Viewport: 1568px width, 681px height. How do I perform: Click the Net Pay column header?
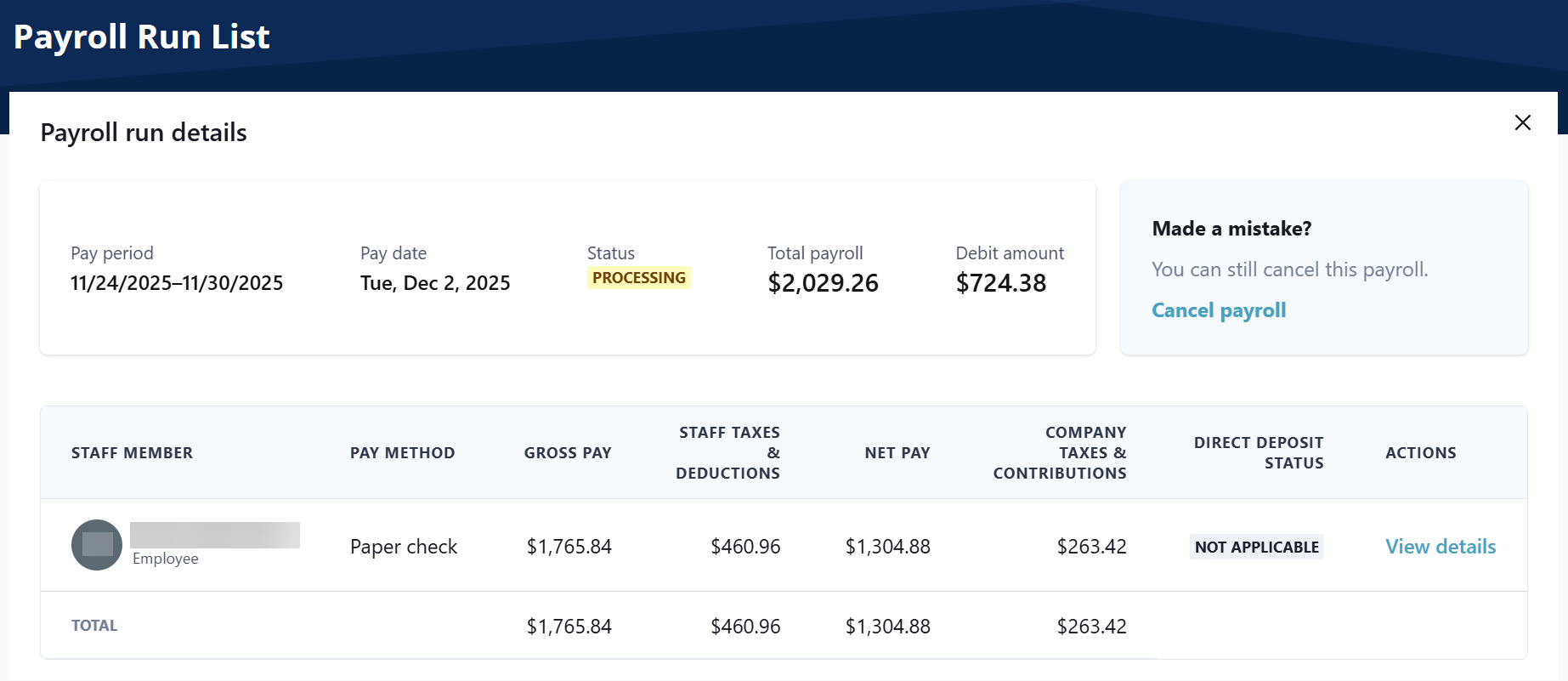(897, 453)
